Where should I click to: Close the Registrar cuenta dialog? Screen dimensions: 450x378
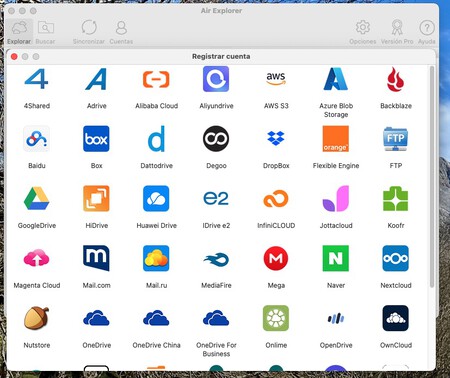(14, 57)
